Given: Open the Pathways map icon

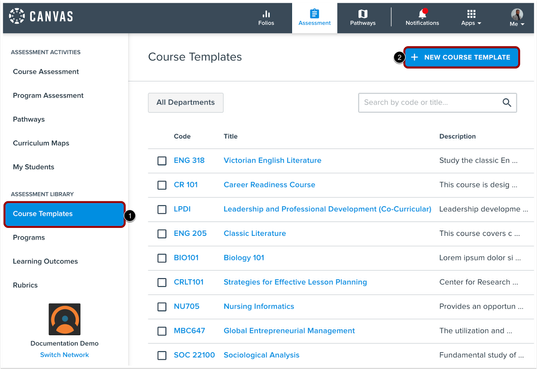Looking at the screenshot, I should coord(363,14).
